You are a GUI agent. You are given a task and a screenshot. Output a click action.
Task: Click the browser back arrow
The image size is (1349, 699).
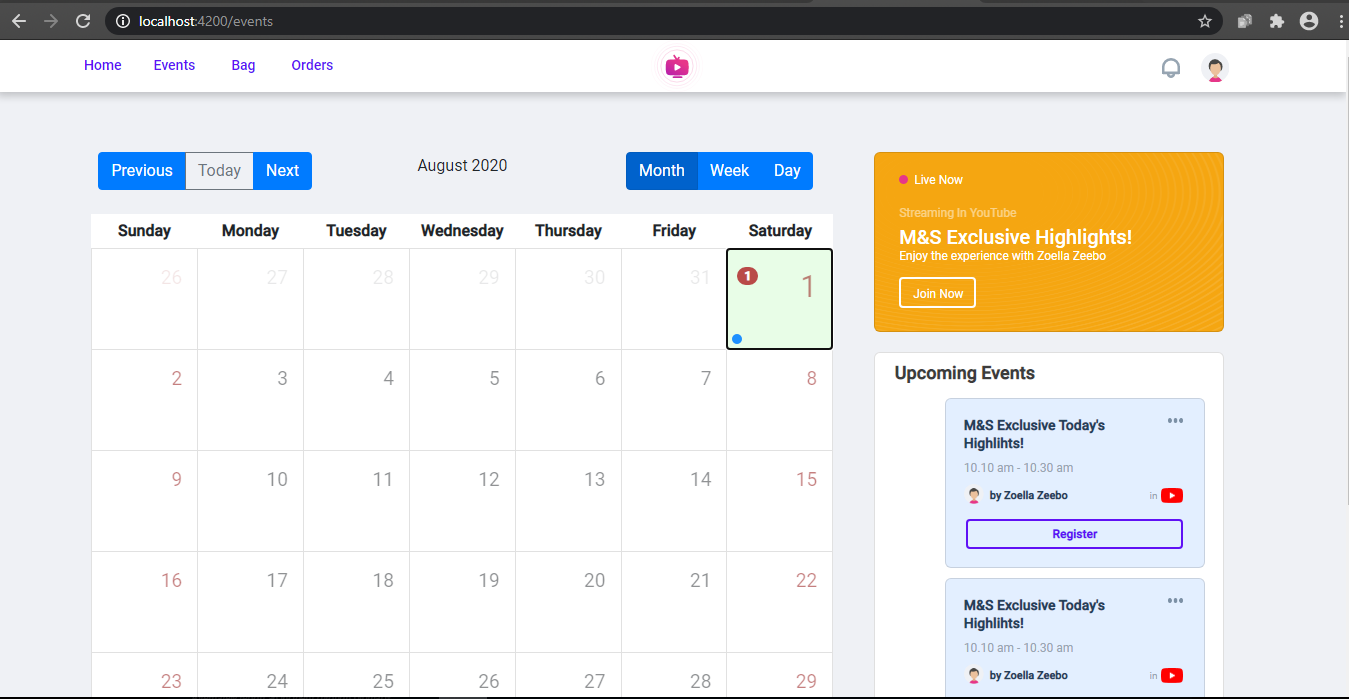(x=19, y=20)
